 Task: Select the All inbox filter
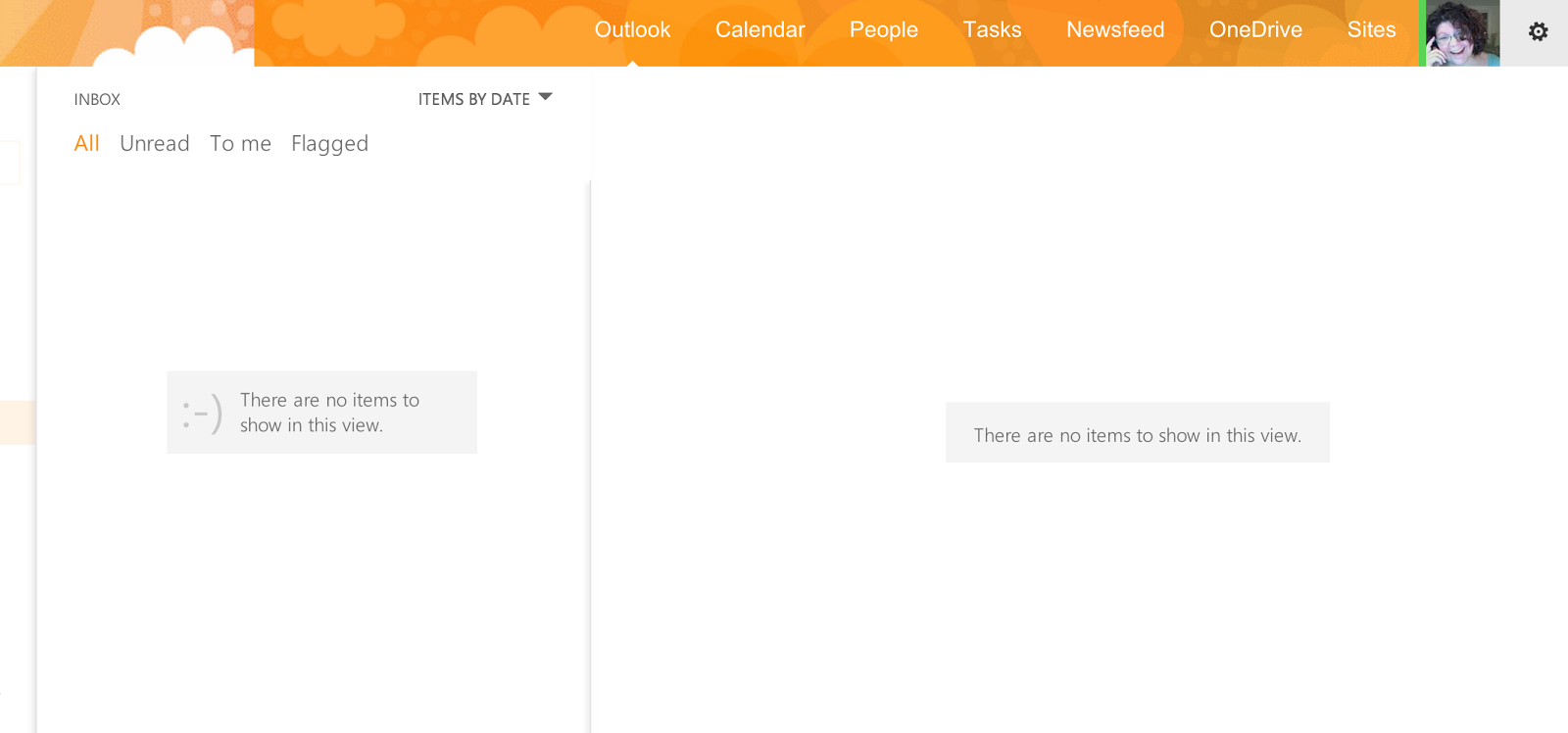tap(86, 143)
